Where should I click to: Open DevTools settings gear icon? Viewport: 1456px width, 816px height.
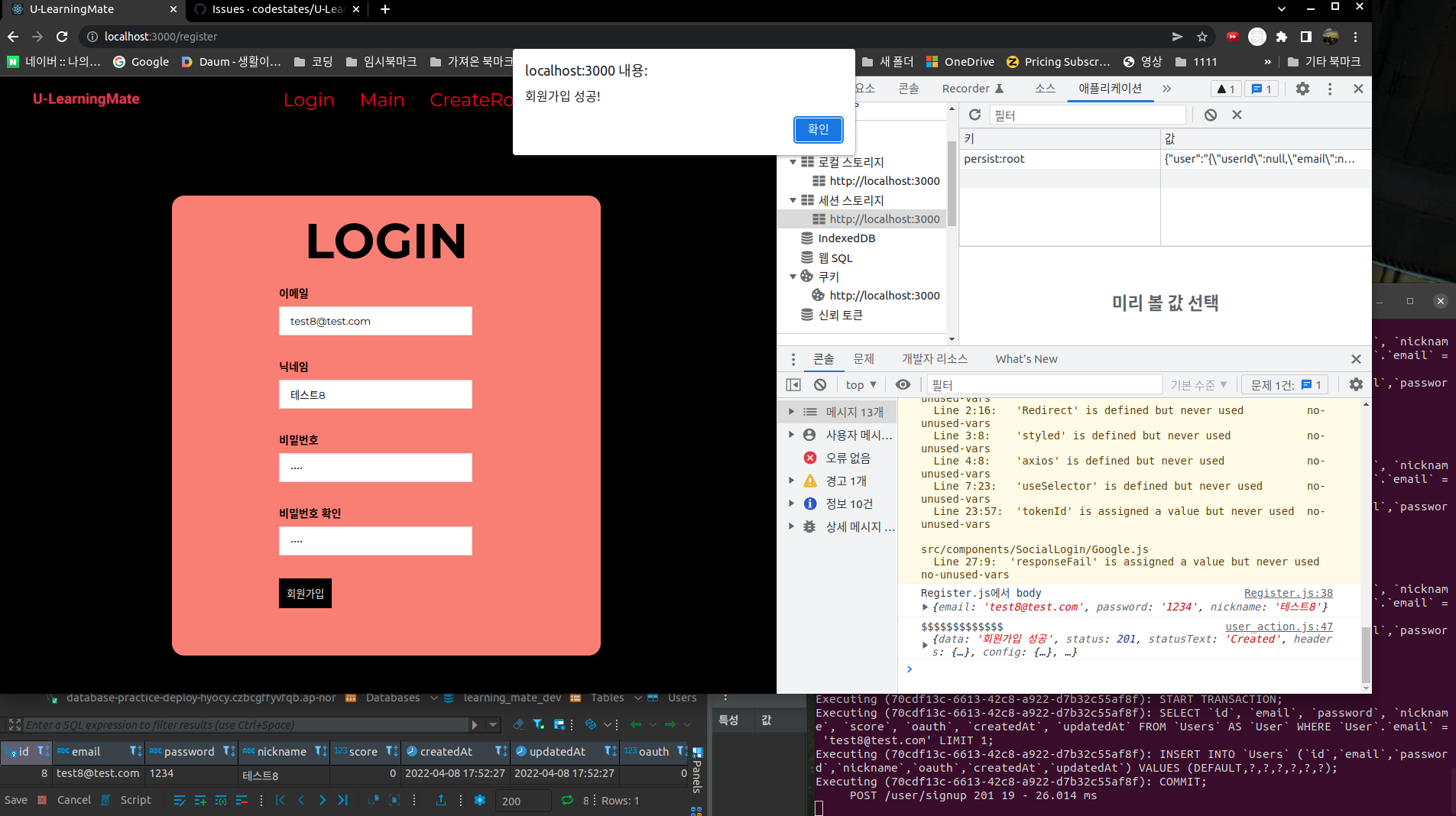click(x=1302, y=89)
